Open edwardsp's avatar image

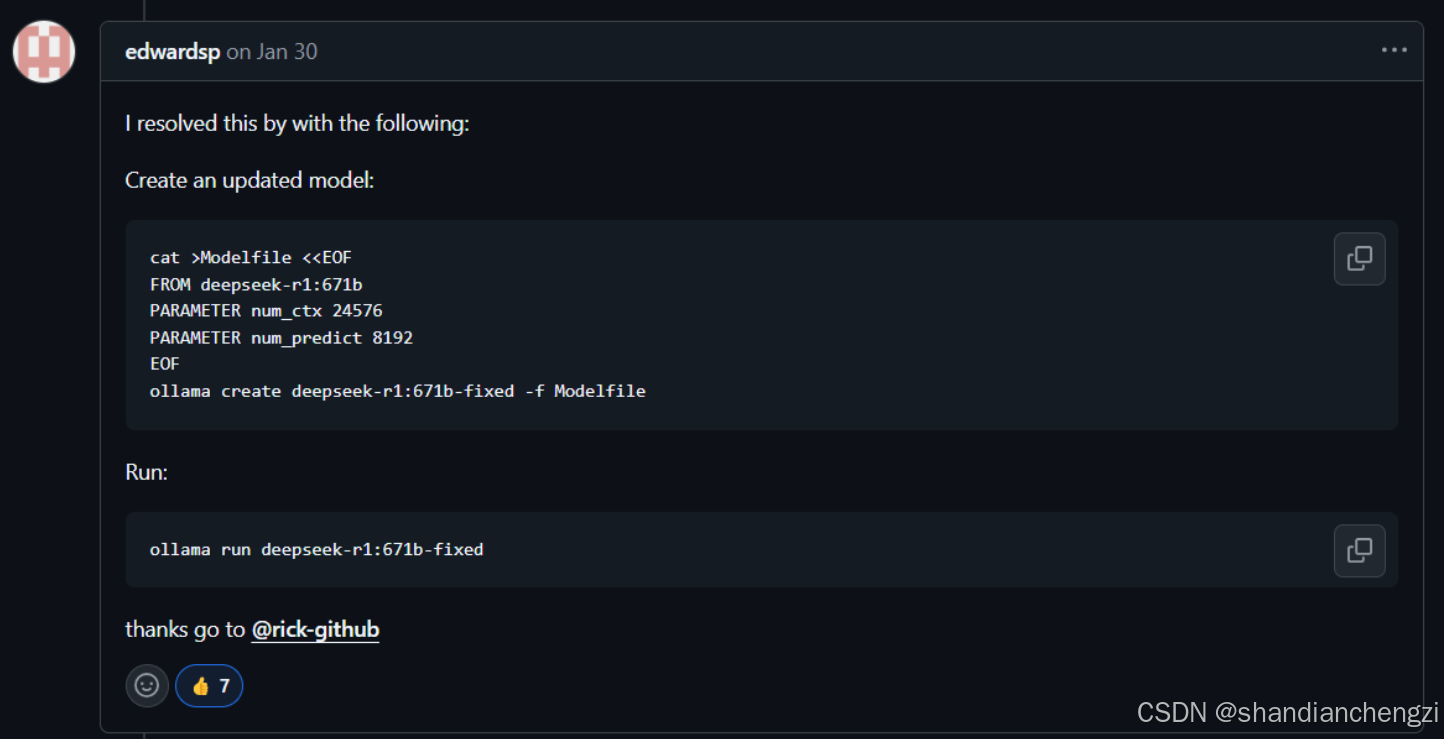44,51
